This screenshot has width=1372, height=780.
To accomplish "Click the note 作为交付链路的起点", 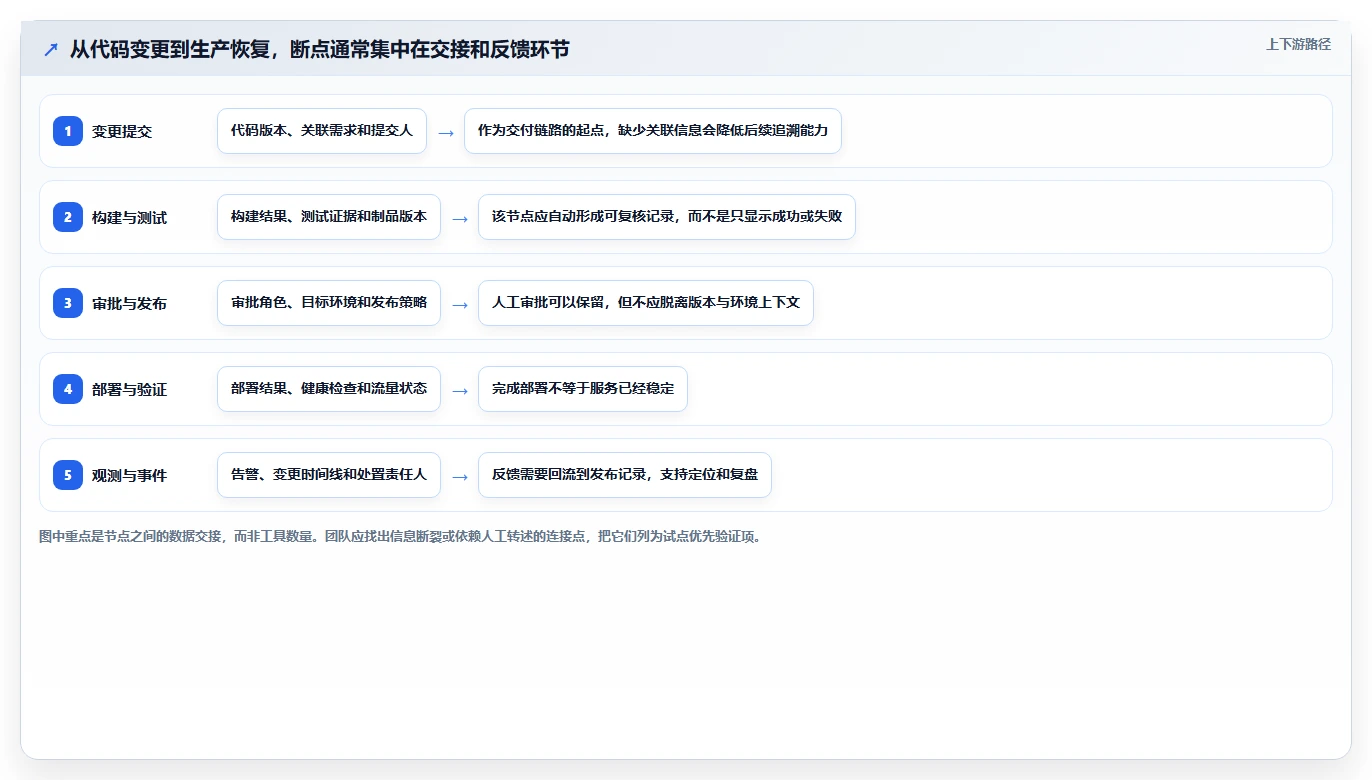I will tap(653, 131).
